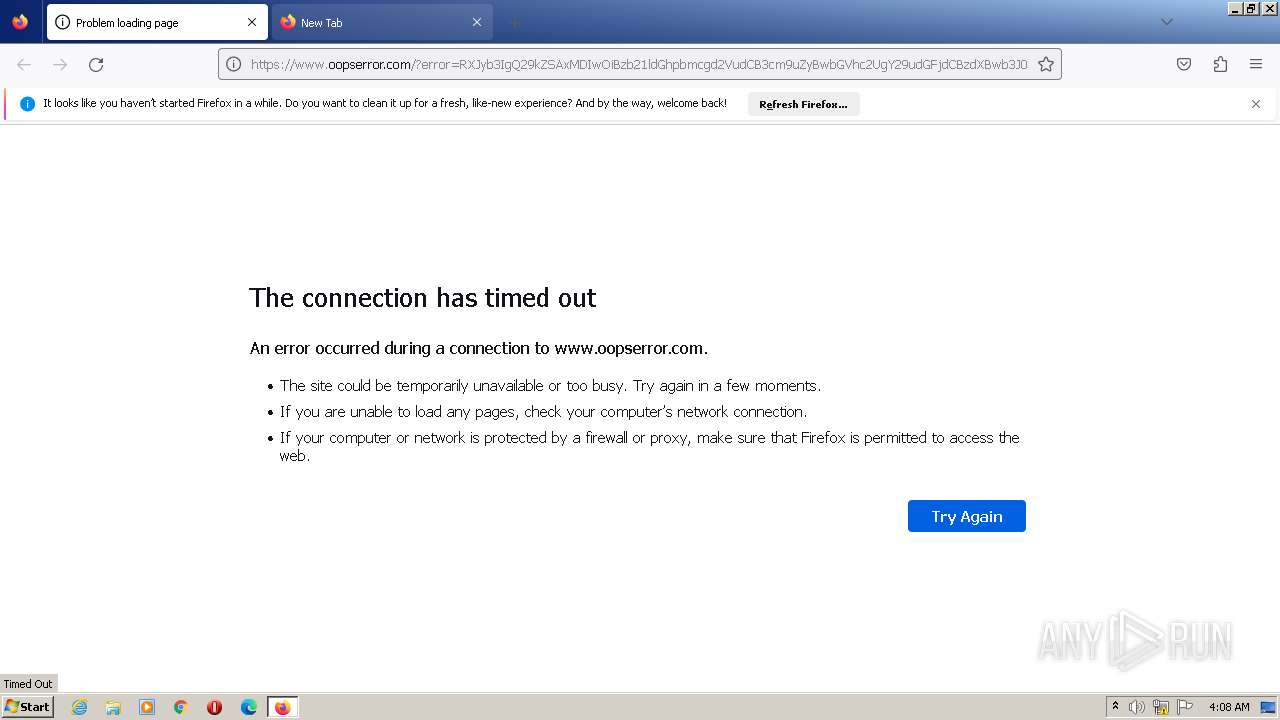
Task: Click the oopserror.com URL field
Action: pos(638,64)
